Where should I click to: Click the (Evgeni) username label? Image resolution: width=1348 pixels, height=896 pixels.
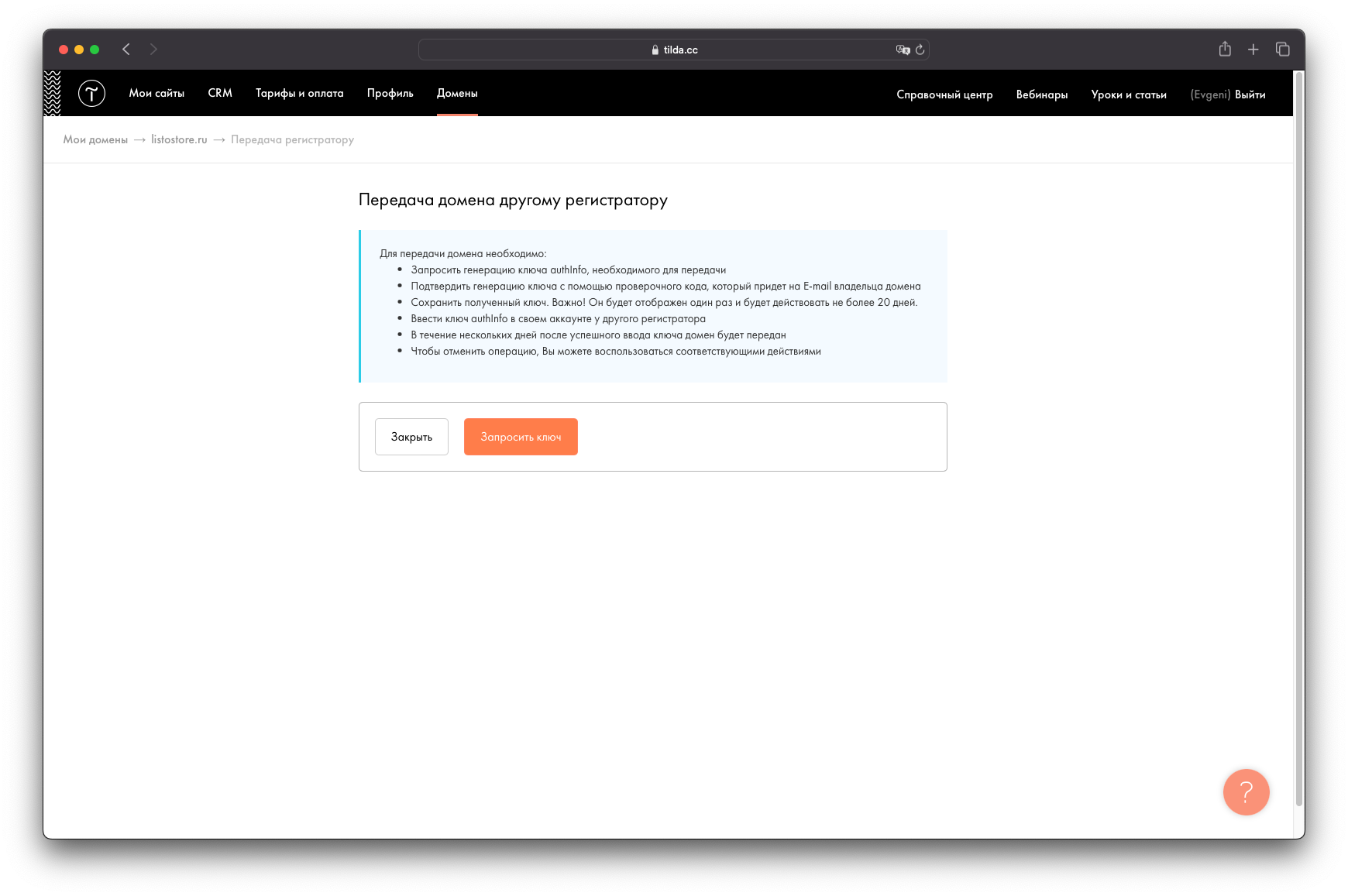tap(1210, 94)
